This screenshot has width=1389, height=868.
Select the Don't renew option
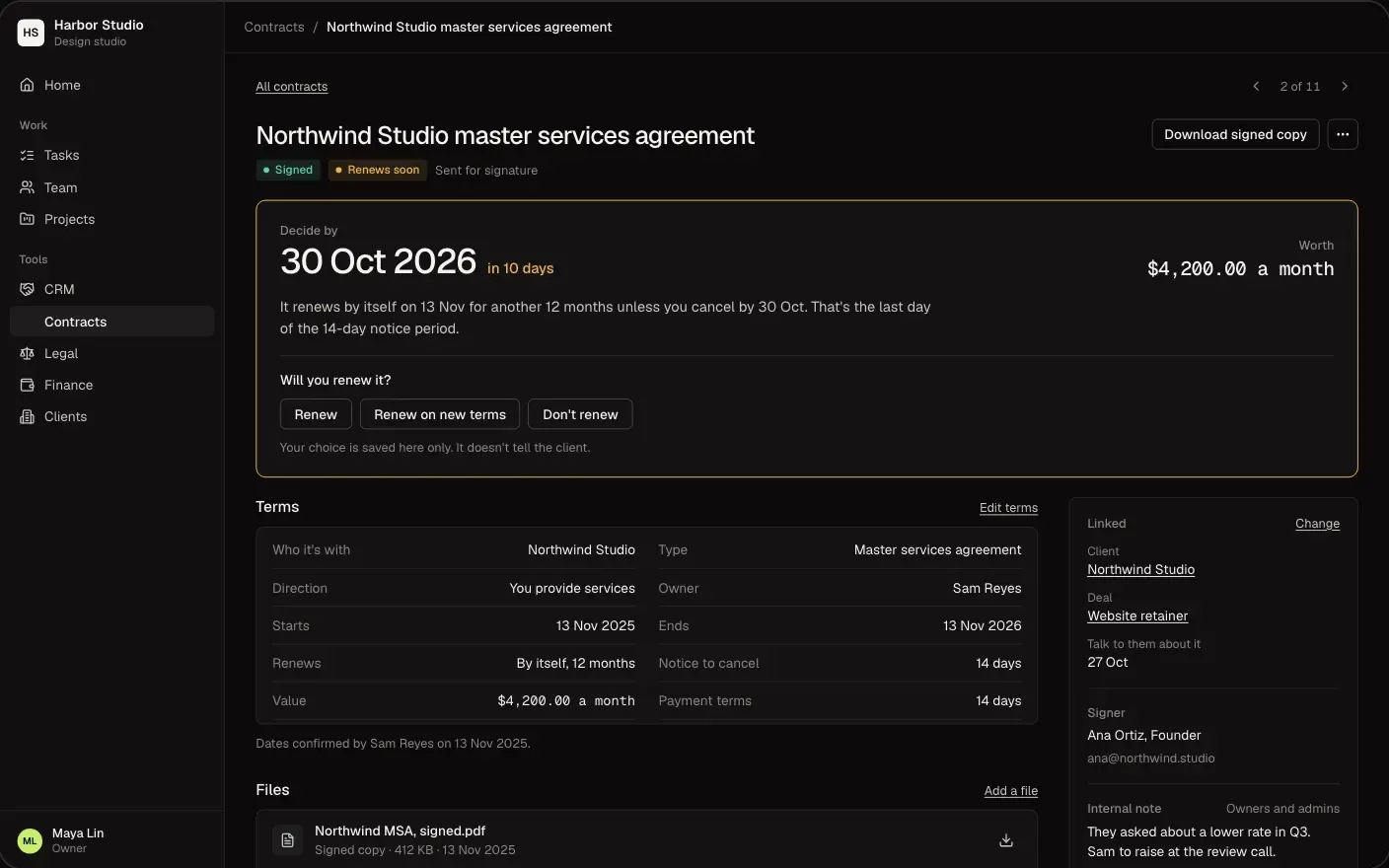[x=580, y=414]
